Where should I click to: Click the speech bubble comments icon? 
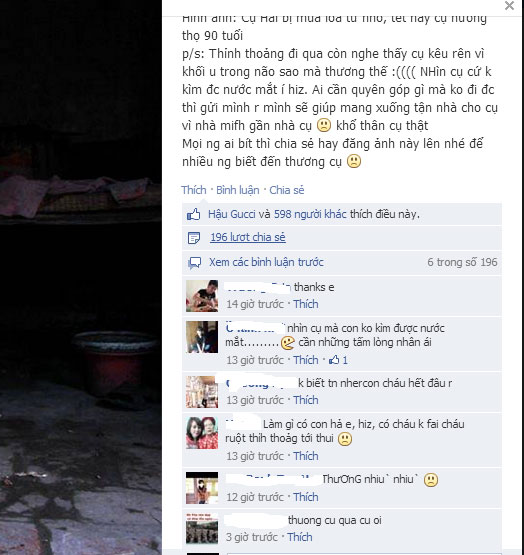point(194,263)
